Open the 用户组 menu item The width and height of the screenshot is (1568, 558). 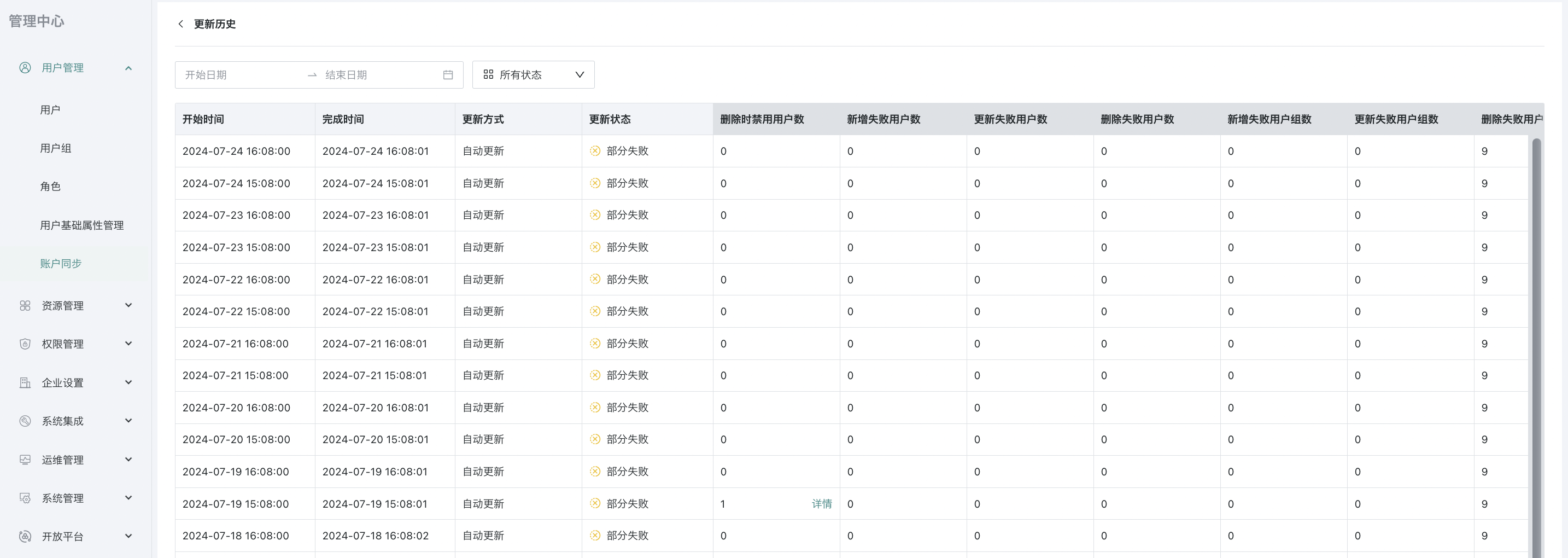(55, 148)
